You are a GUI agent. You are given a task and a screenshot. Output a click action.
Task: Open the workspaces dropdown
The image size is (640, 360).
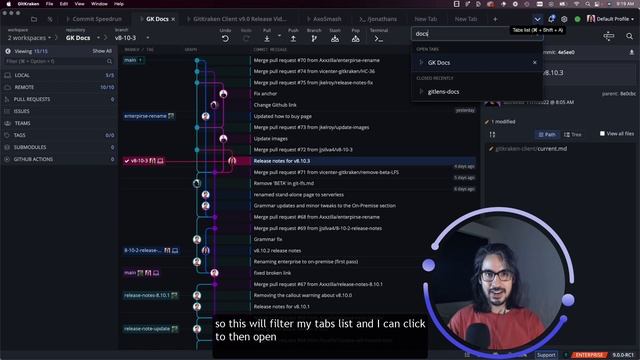tap(30, 38)
